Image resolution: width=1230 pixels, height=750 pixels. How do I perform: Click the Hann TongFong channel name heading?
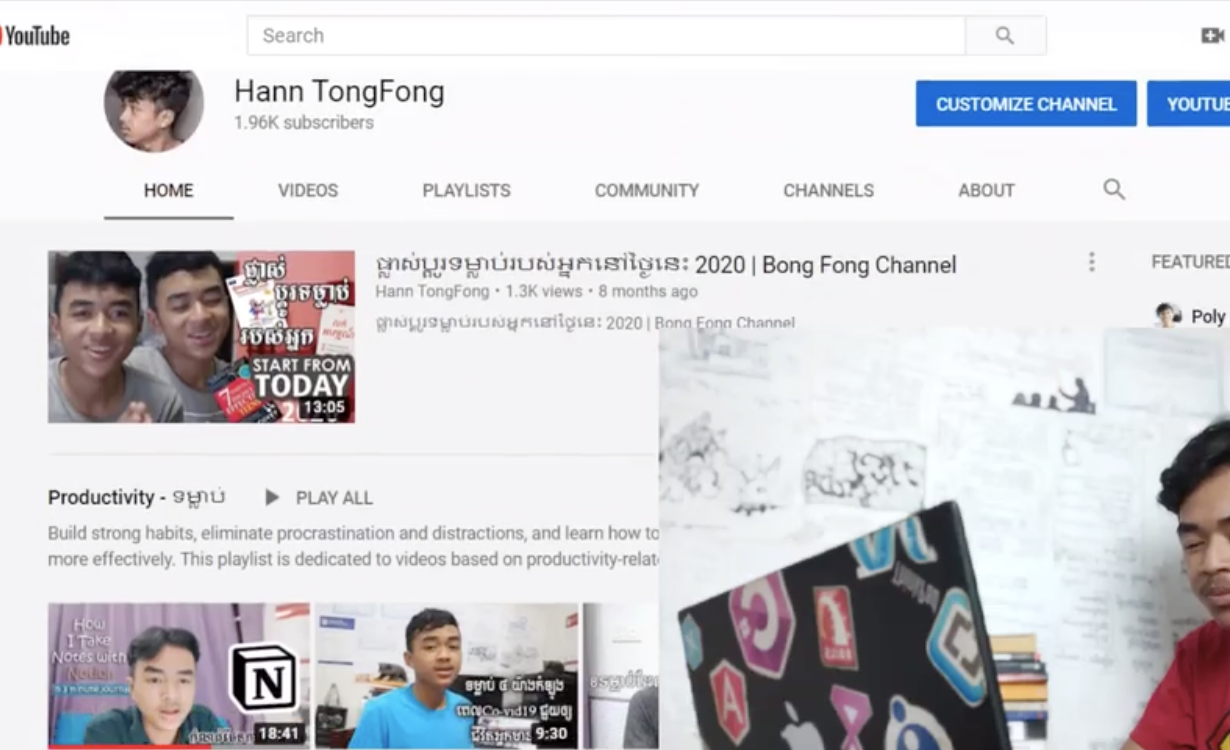(x=339, y=92)
